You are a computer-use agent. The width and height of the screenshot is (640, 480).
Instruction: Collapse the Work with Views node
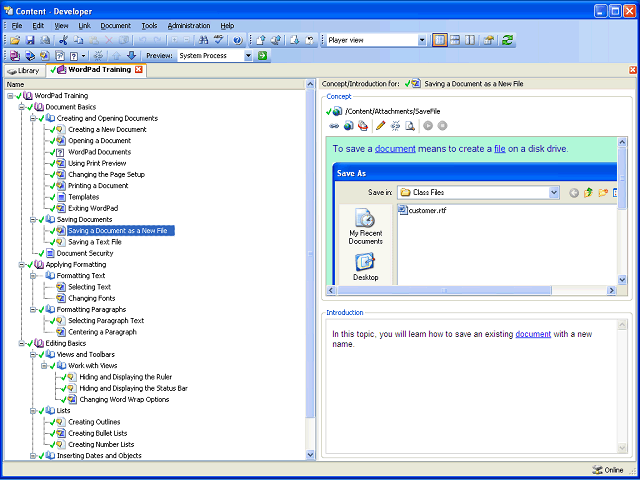pos(44,366)
